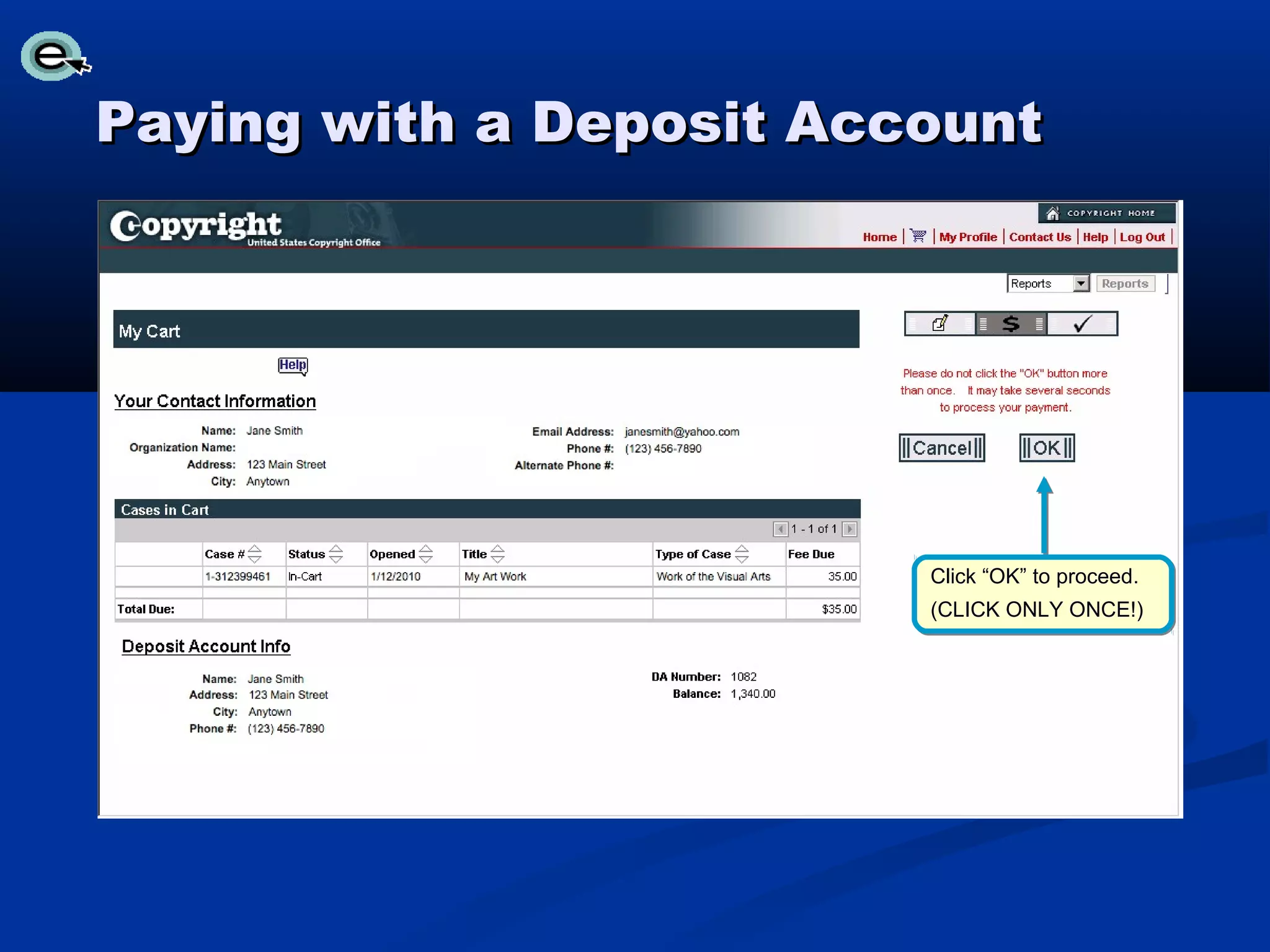Click '1 - 1 of 1' pagination text
The width and height of the screenshot is (1270, 952).
pos(814,529)
